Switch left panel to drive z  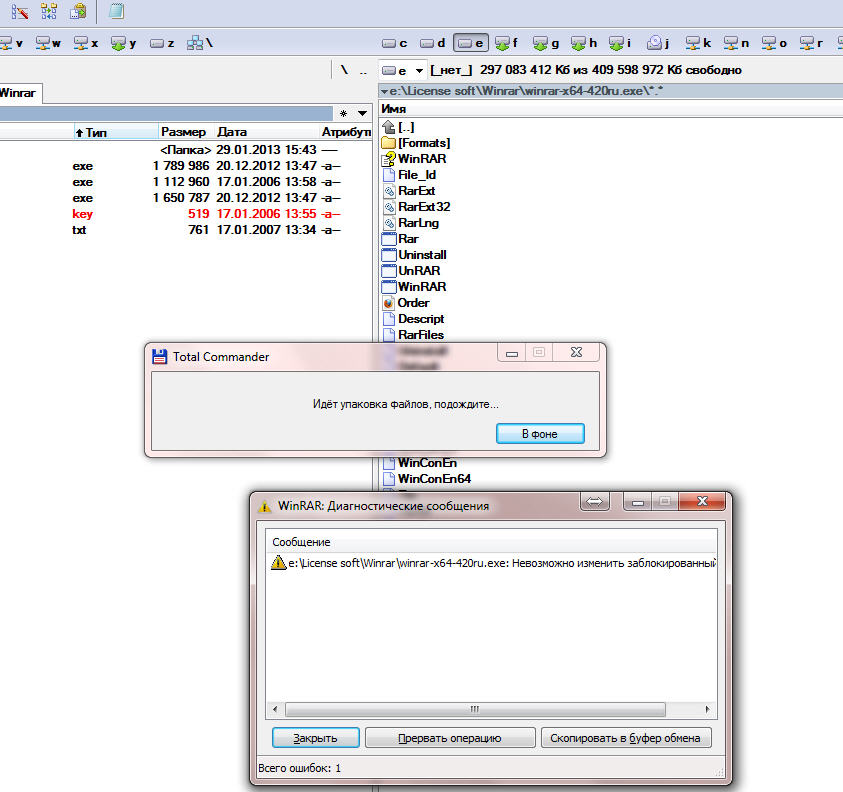162,43
